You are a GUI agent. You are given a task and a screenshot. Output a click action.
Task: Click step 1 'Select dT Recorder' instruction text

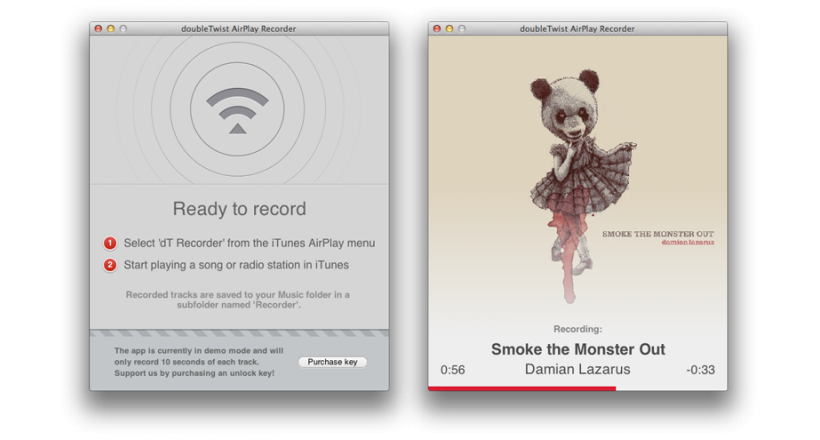(x=249, y=243)
